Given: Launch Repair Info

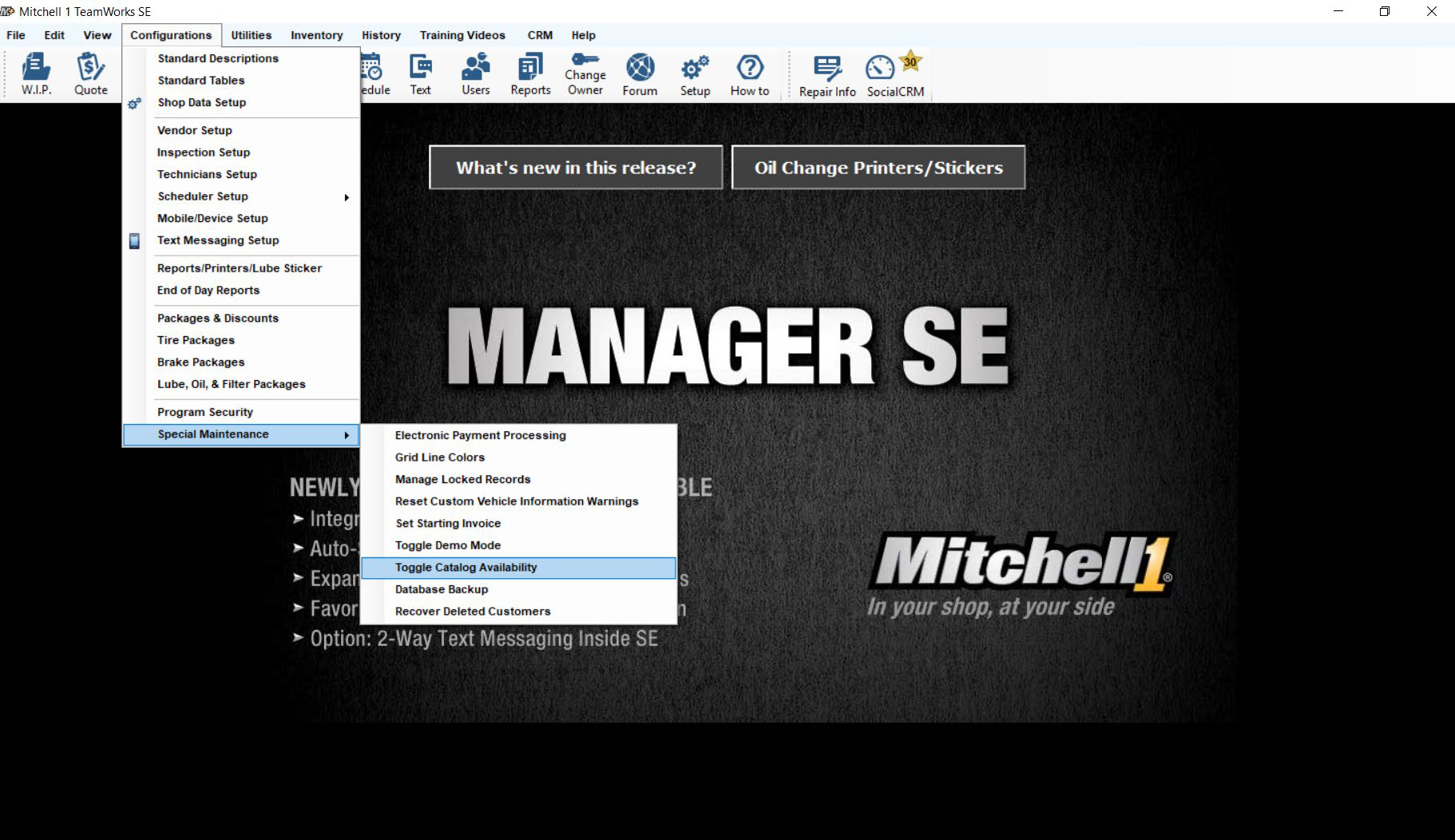Looking at the screenshot, I should [826, 73].
